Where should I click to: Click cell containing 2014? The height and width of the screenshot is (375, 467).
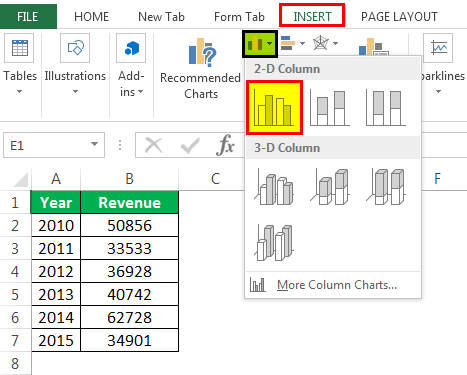(x=56, y=317)
